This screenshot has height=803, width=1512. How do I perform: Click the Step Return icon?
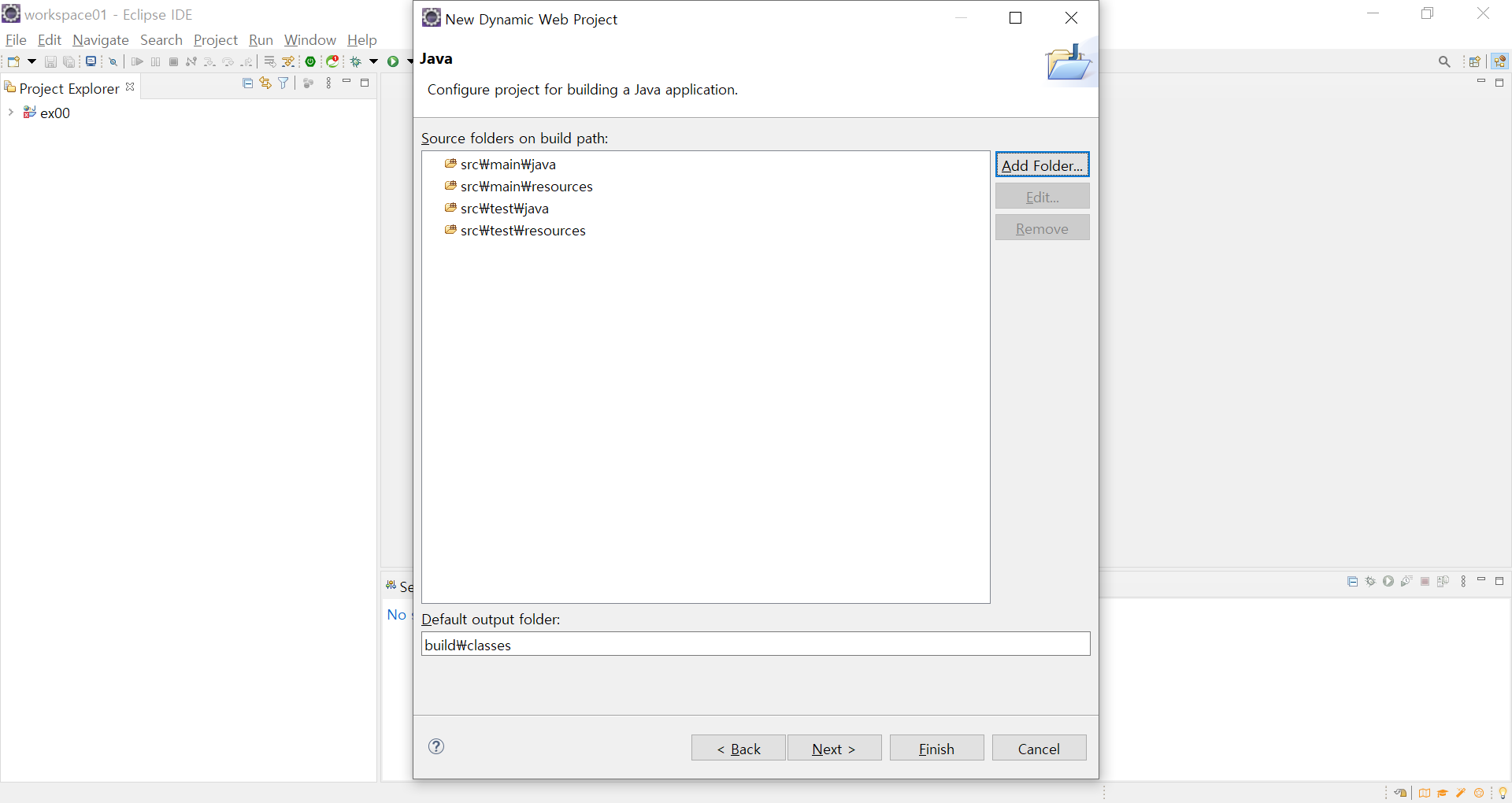246,61
